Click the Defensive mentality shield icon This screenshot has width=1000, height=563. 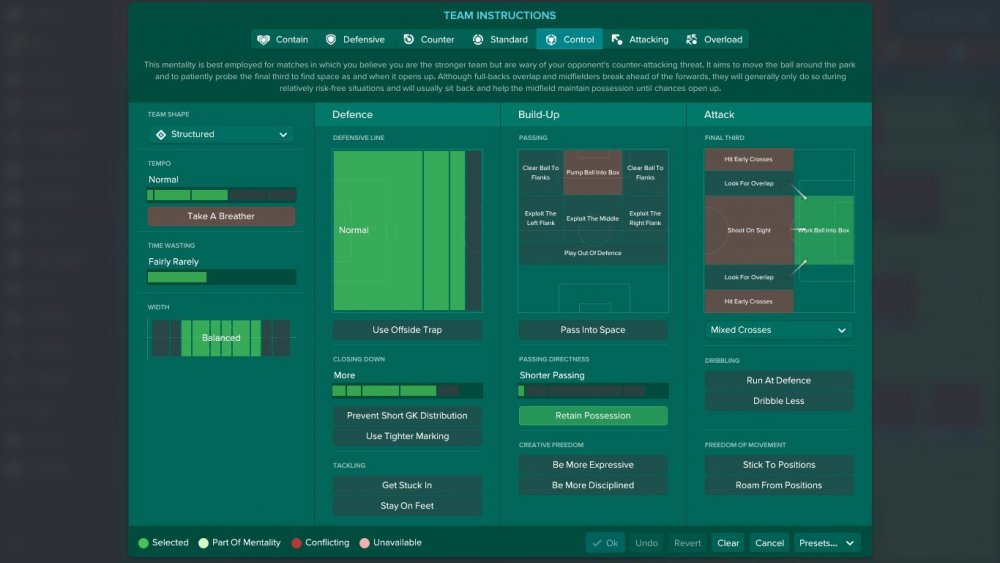tap(330, 40)
